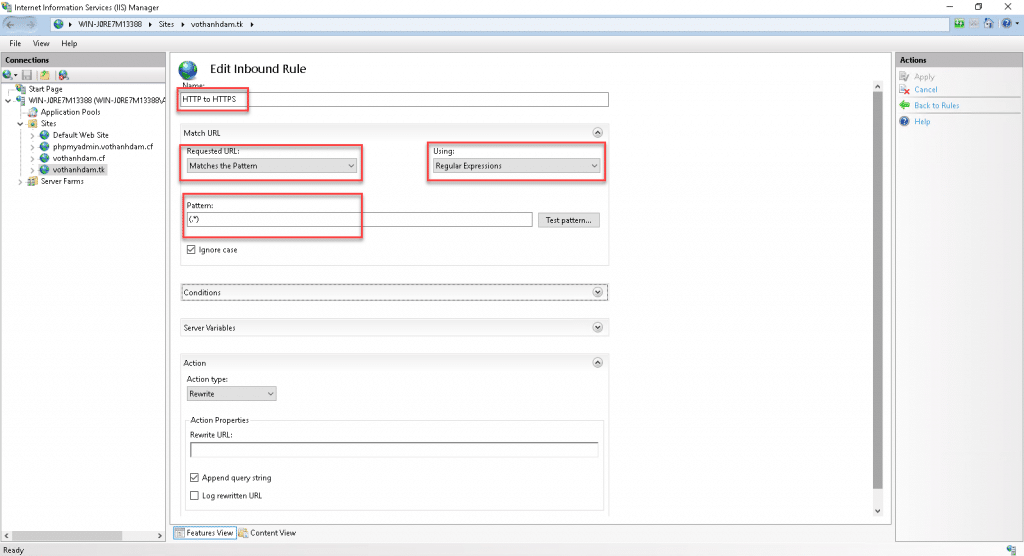
Task: Click the green Back to Rules arrow icon
Action: click(904, 105)
